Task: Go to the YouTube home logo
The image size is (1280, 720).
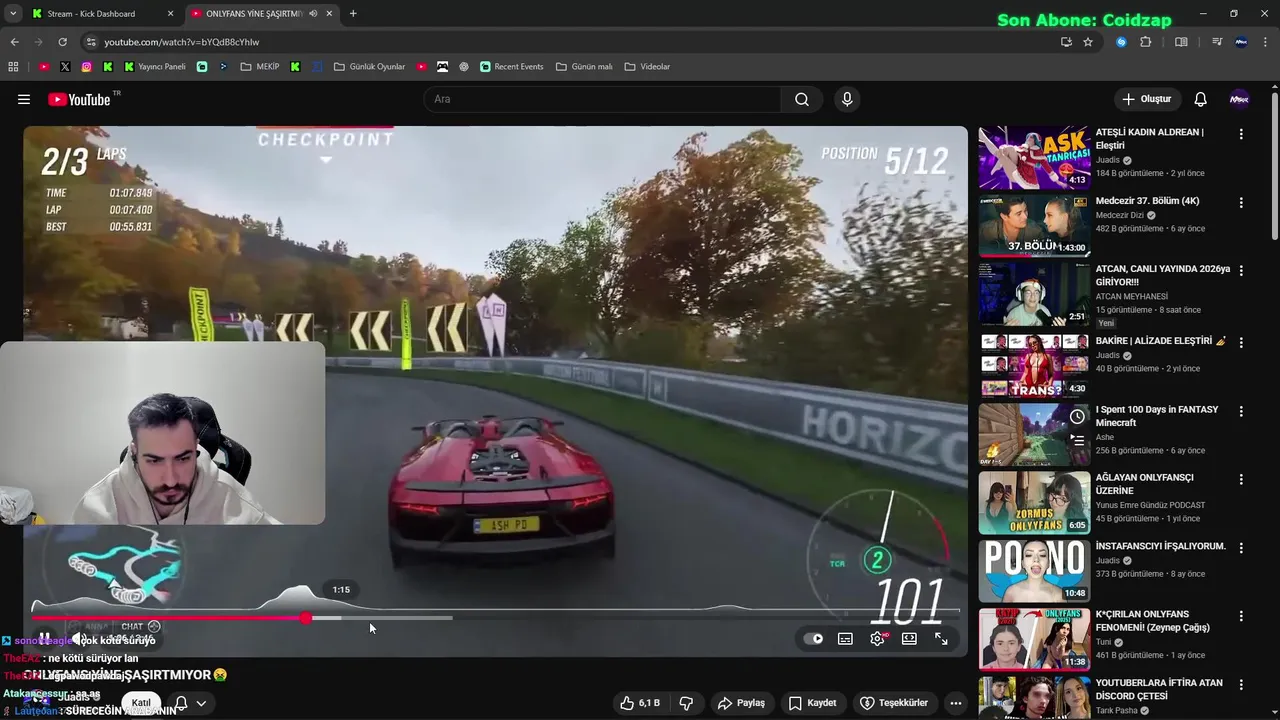Action: [x=79, y=99]
